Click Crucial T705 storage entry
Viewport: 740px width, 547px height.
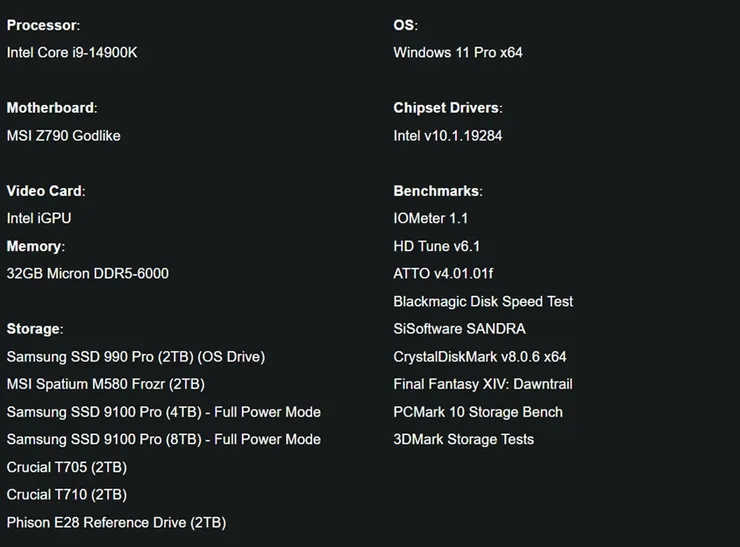[67, 467]
